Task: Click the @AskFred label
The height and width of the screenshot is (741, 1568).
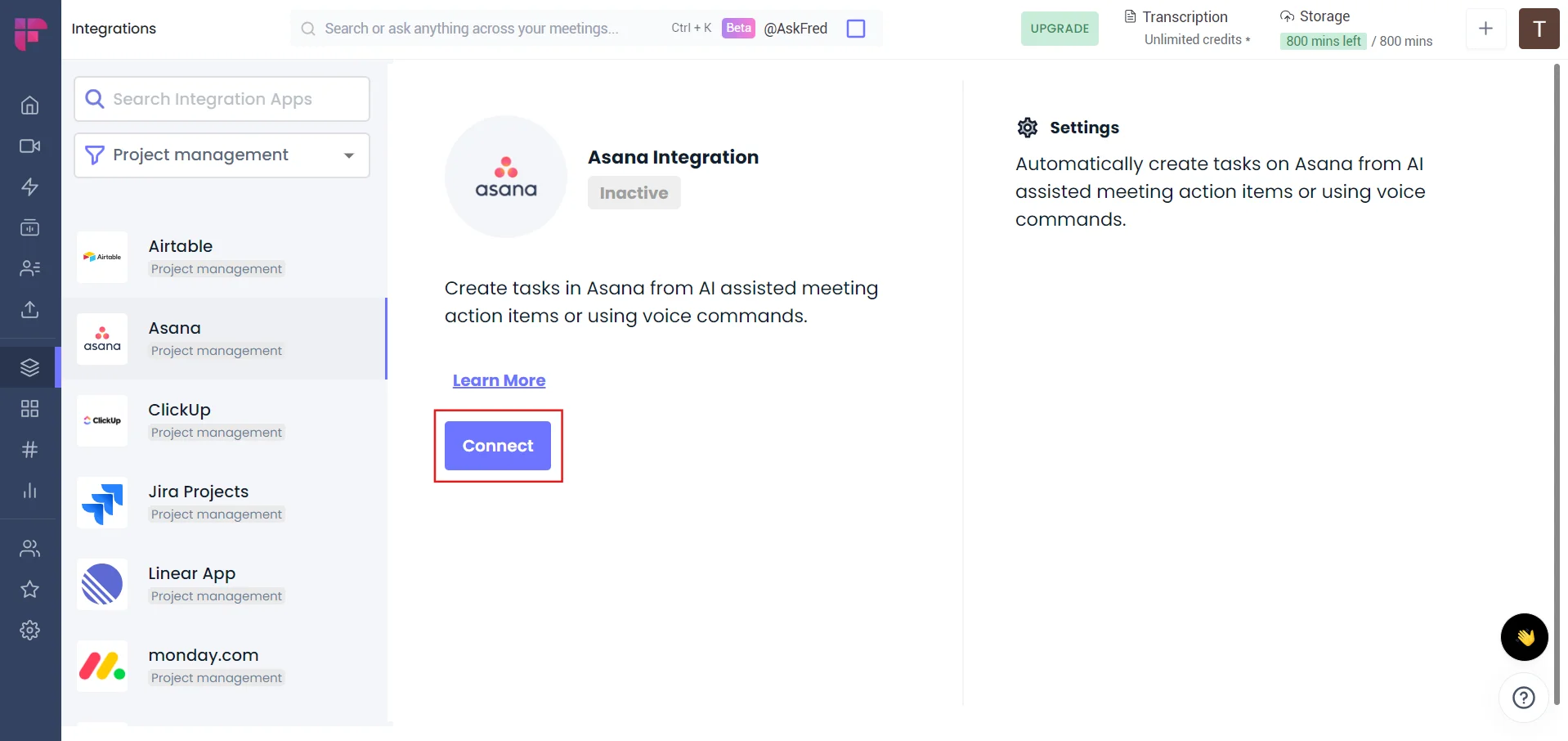Action: (x=795, y=29)
